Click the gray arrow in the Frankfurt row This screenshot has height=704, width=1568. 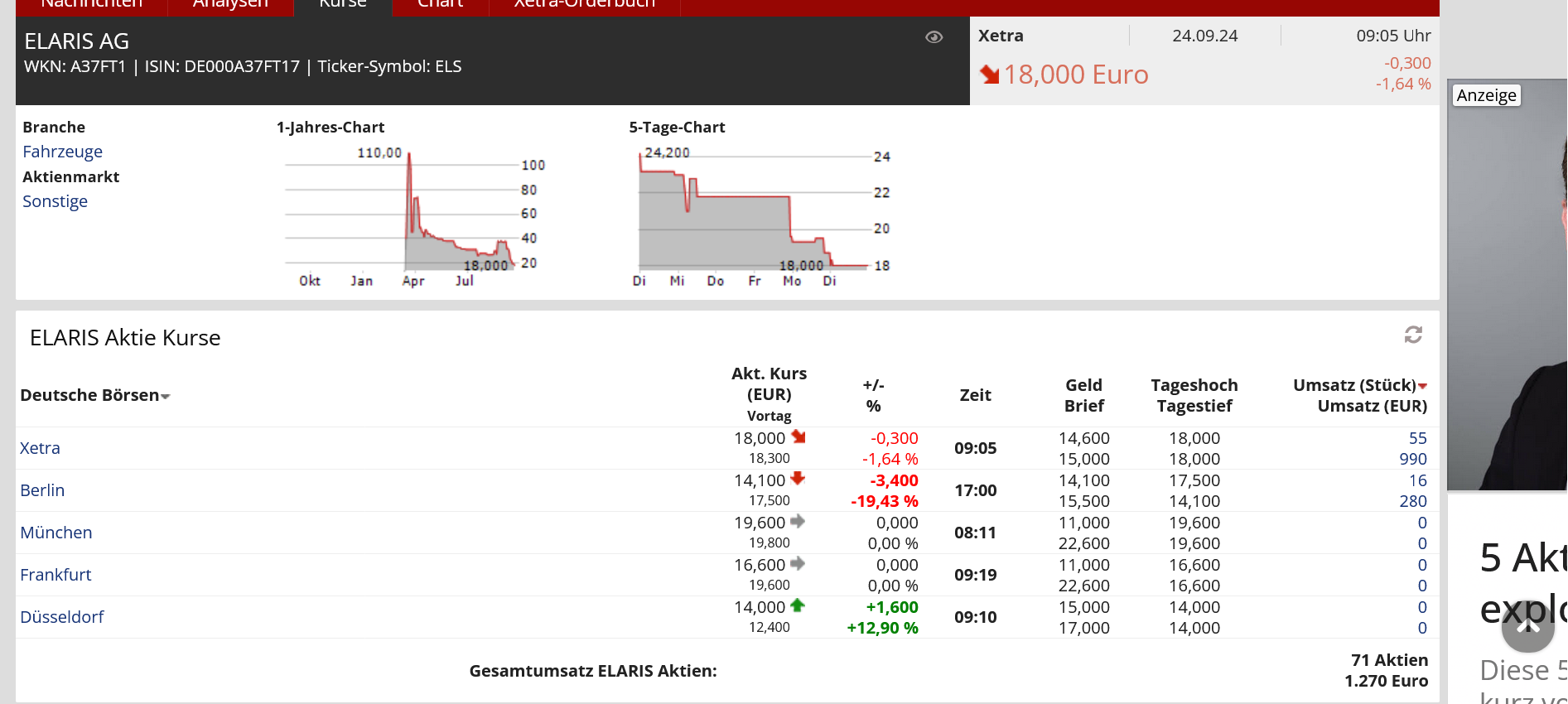click(798, 564)
